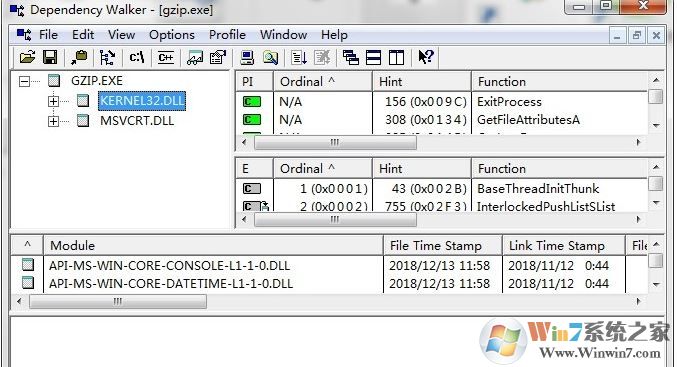Sort imports by the Function column header

(560, 81)
